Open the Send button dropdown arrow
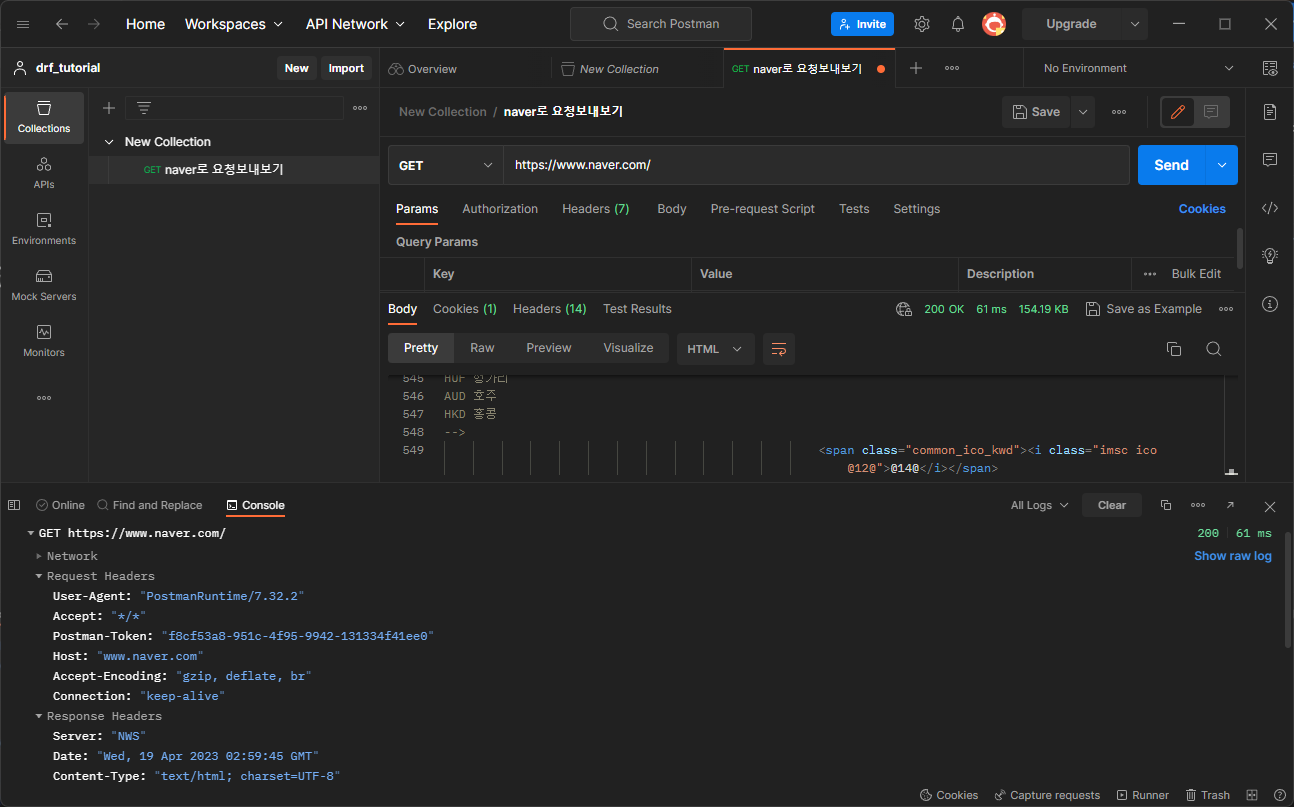 pyautogui.click(x=1222, y=165)
